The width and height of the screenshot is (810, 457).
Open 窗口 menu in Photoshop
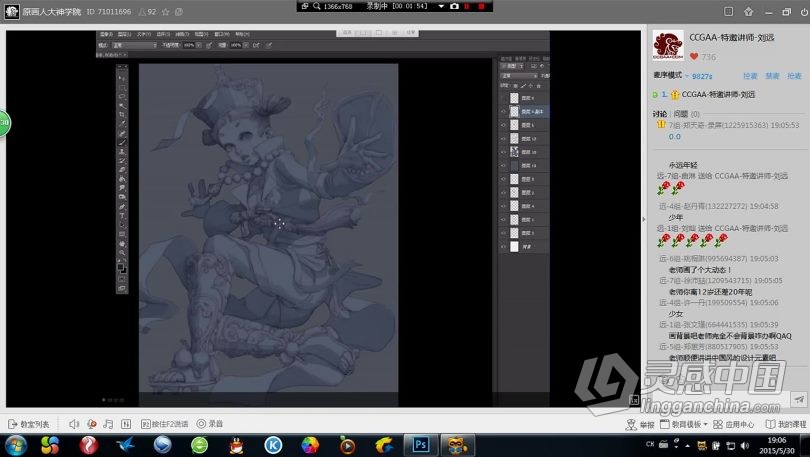[x=221, y=34]
